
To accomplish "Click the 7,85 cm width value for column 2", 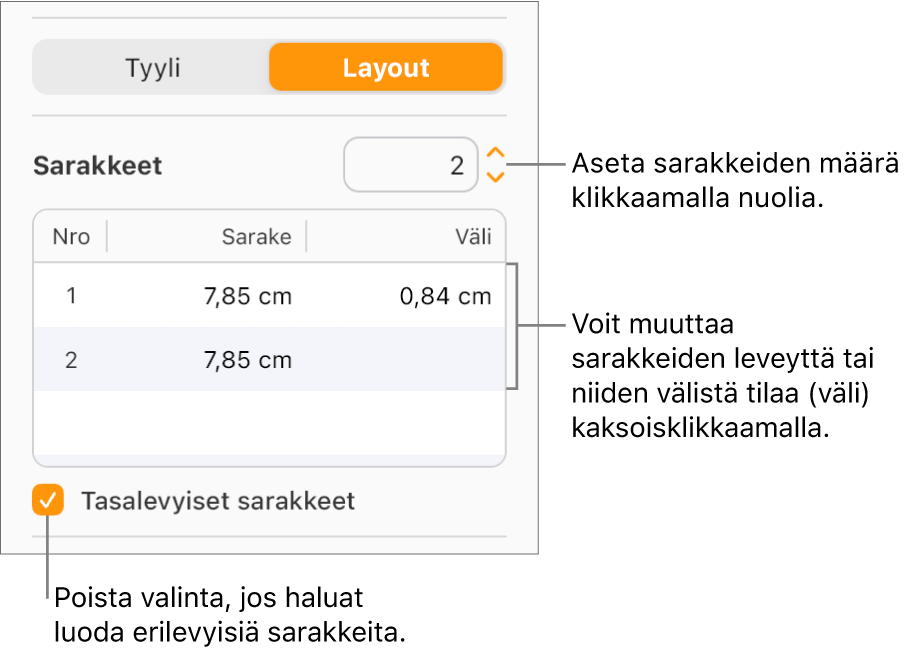I will tap(247, 360).
